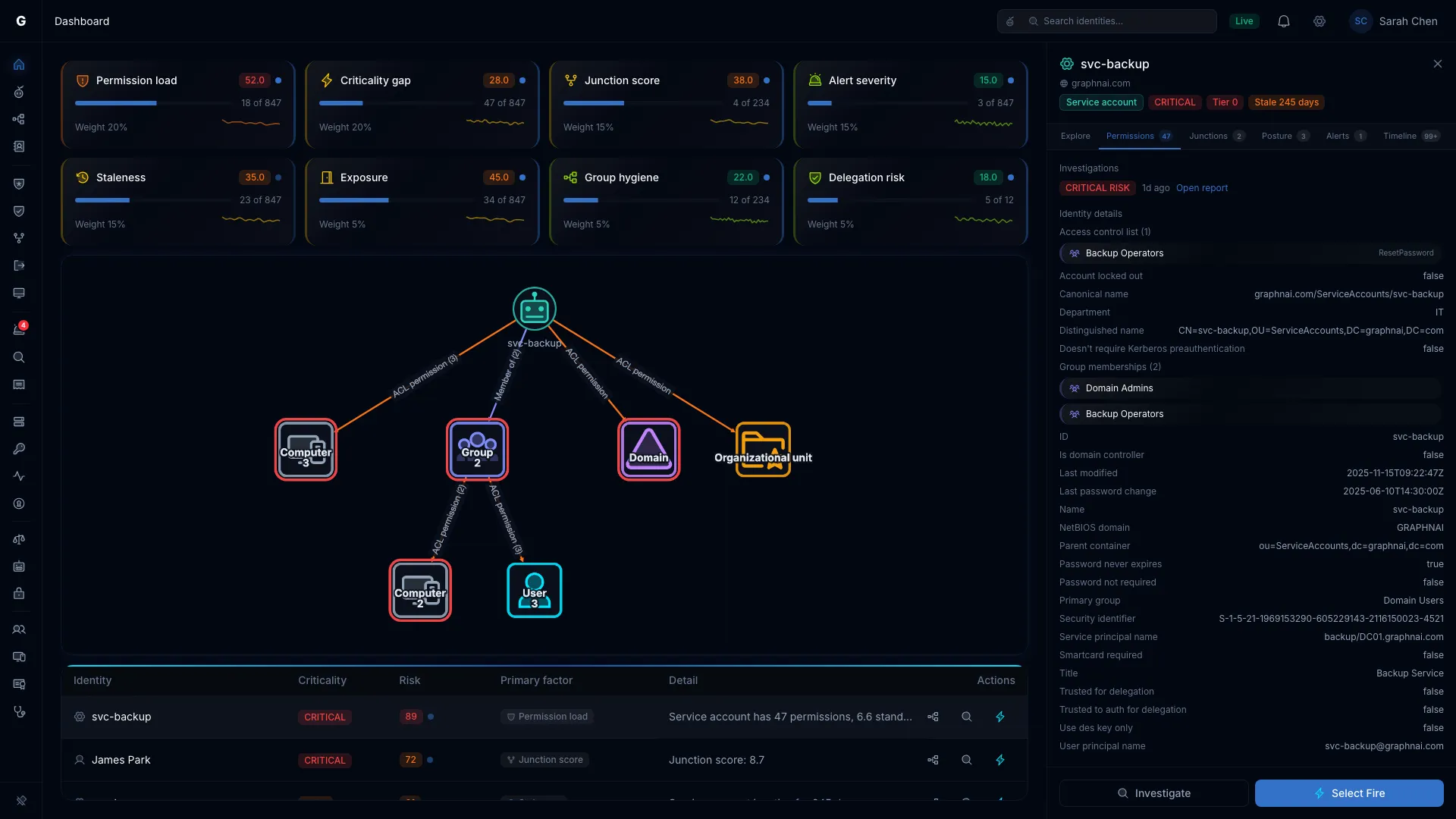Click the pin icon at sidebar bottom
The height and width of the screenshot is (819, 1456).
click(21, 801)
